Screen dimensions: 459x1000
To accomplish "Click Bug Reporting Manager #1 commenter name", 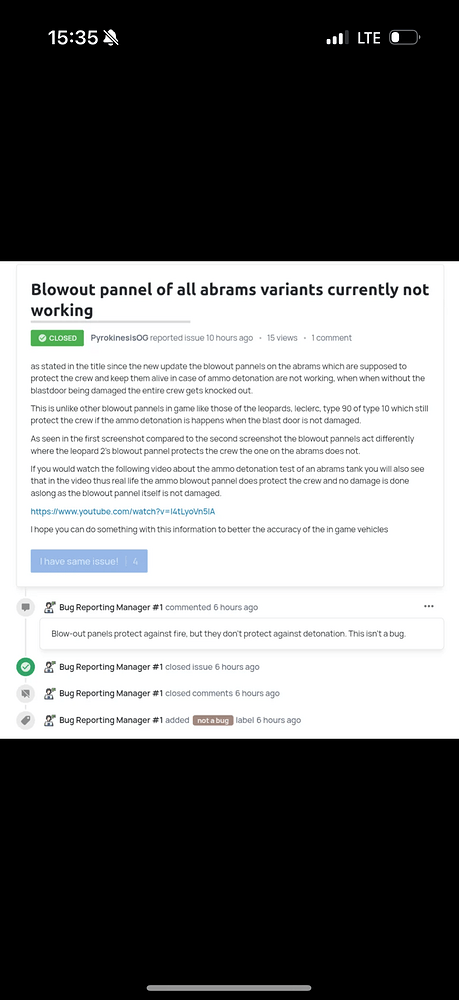I will 111,607.
